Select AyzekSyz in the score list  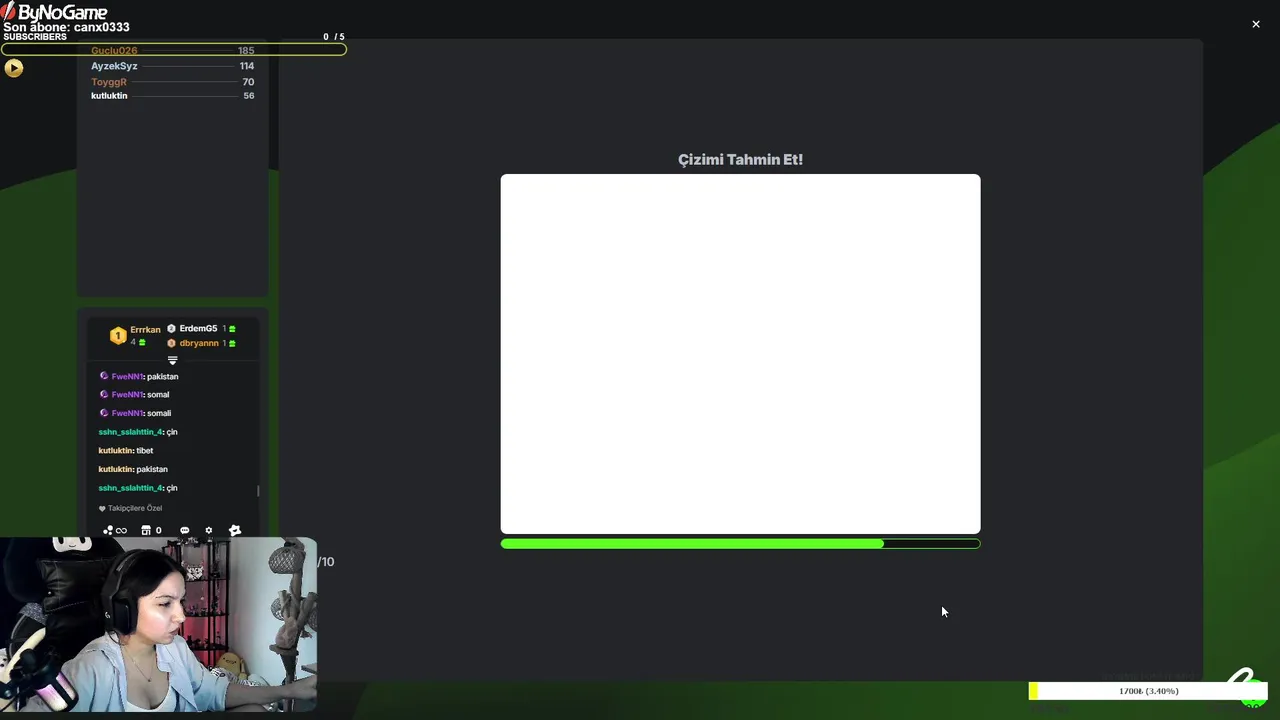tap(114, 66)
